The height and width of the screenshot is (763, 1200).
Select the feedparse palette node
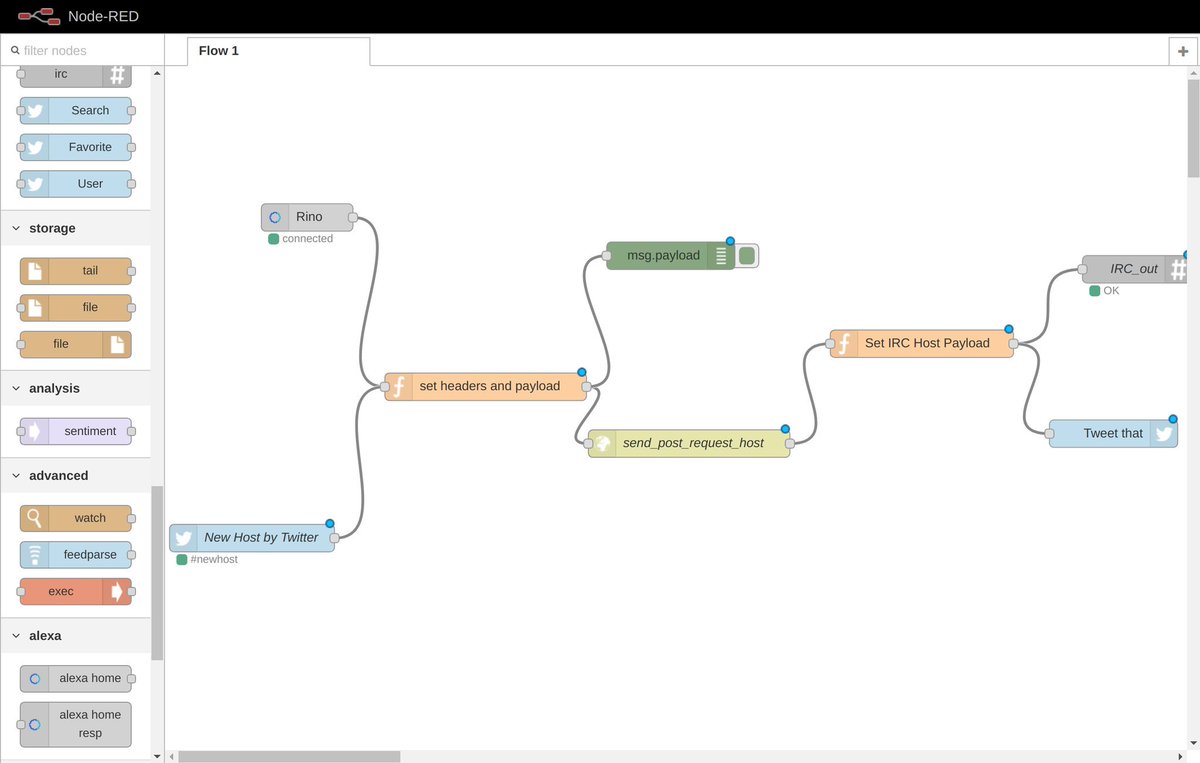click(x=75, y=555)
